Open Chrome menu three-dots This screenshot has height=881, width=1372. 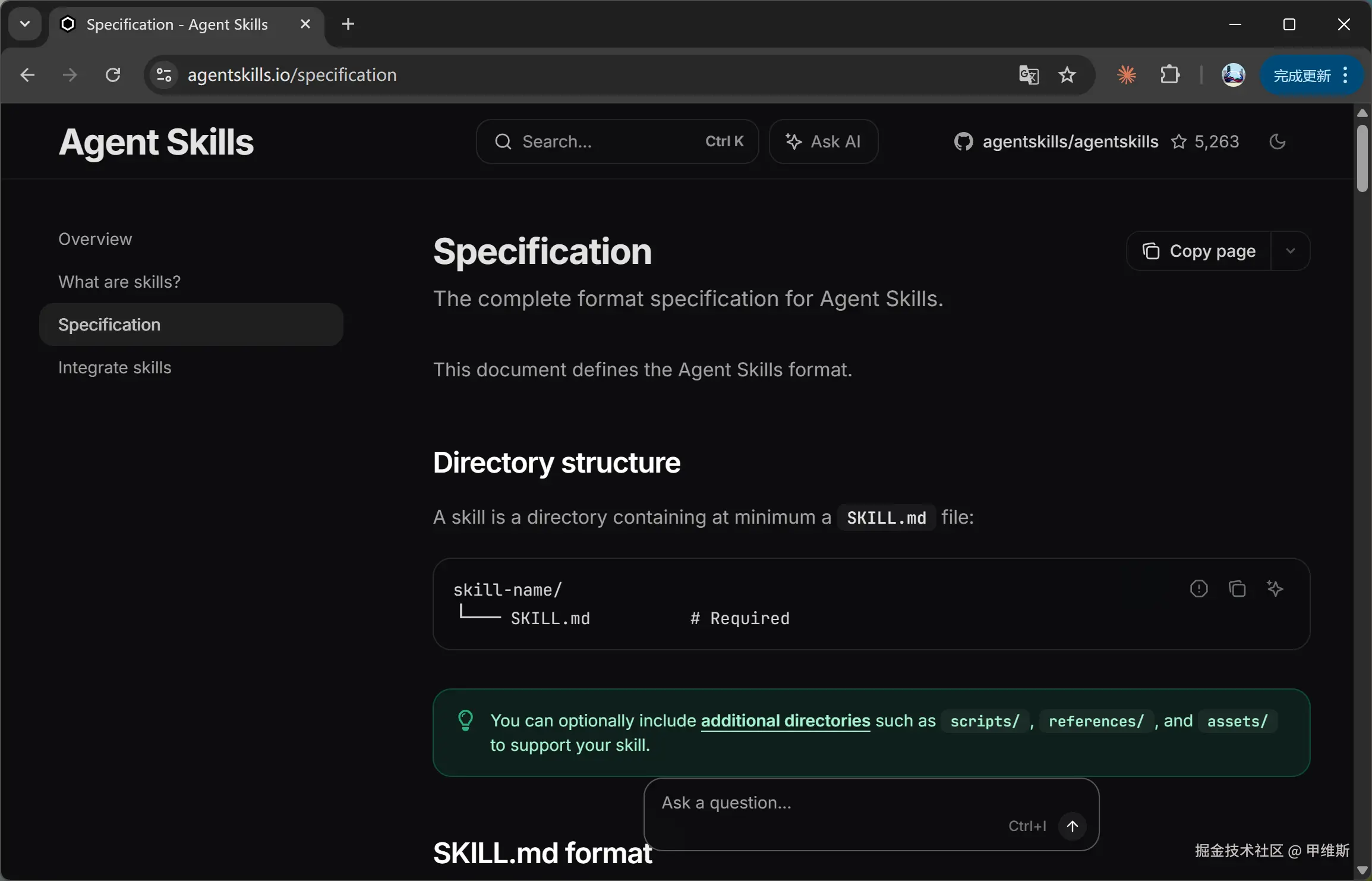(x=1345, y=75)
